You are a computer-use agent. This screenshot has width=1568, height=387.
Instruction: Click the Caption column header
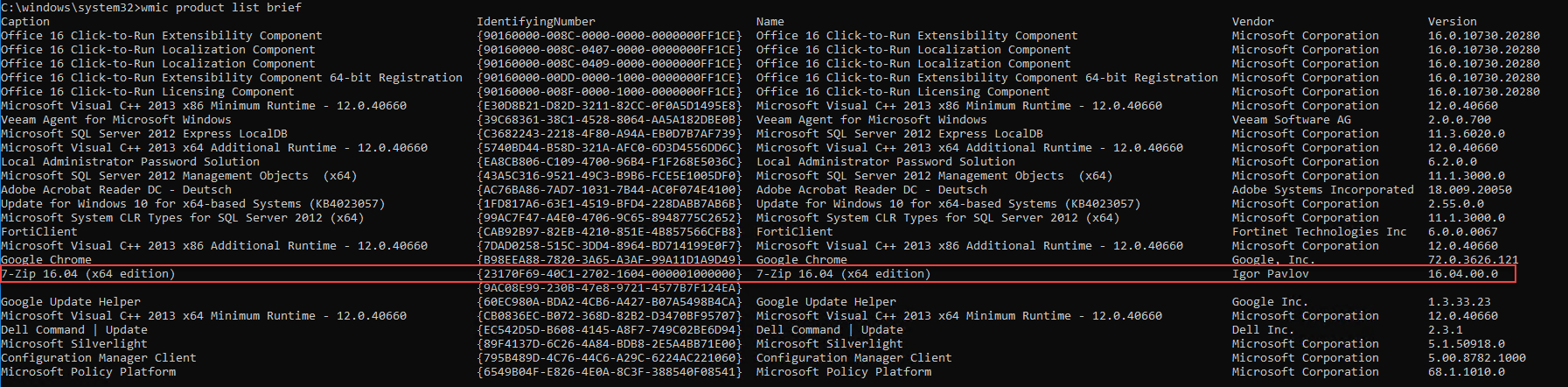pyautogui.click(x=25, y=21)
